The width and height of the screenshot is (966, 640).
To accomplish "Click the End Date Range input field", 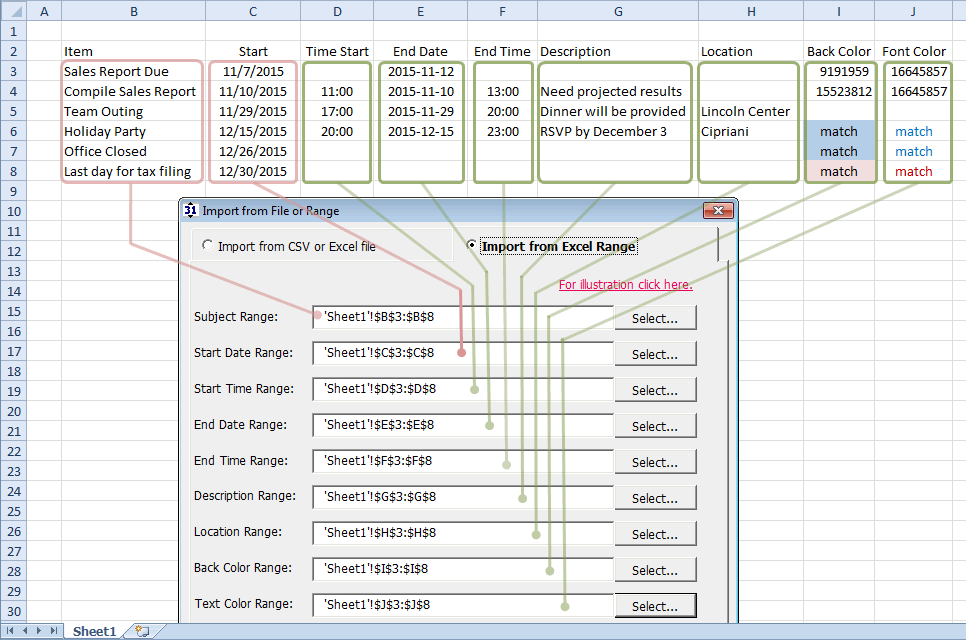I will [x=462, y=425].
